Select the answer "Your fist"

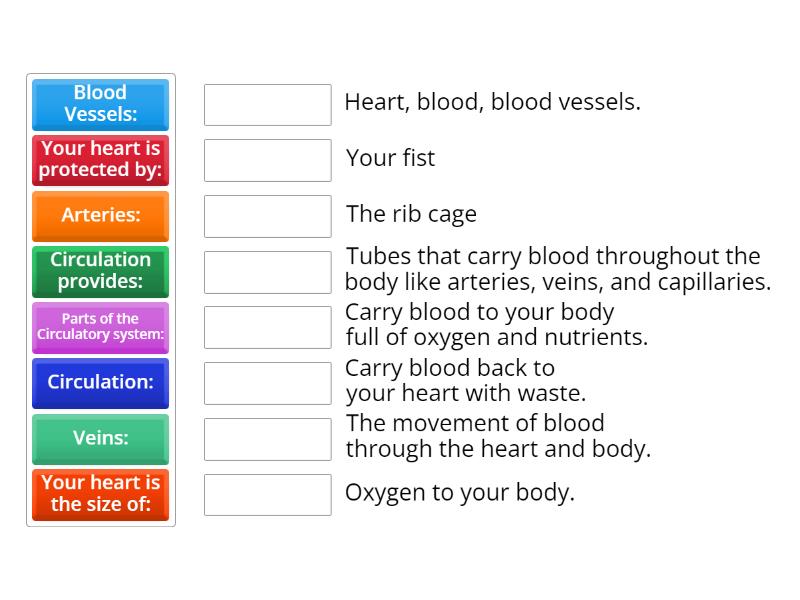[390, 158]
